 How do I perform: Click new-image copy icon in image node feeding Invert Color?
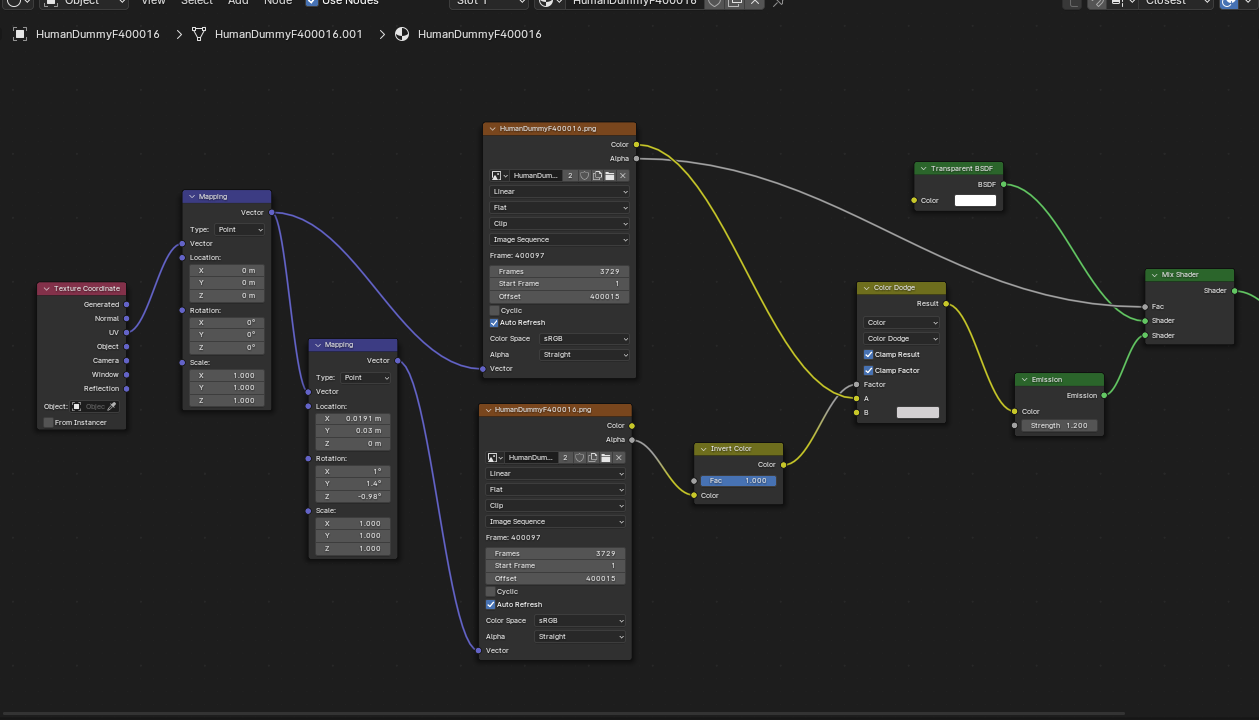coord(594,457)
